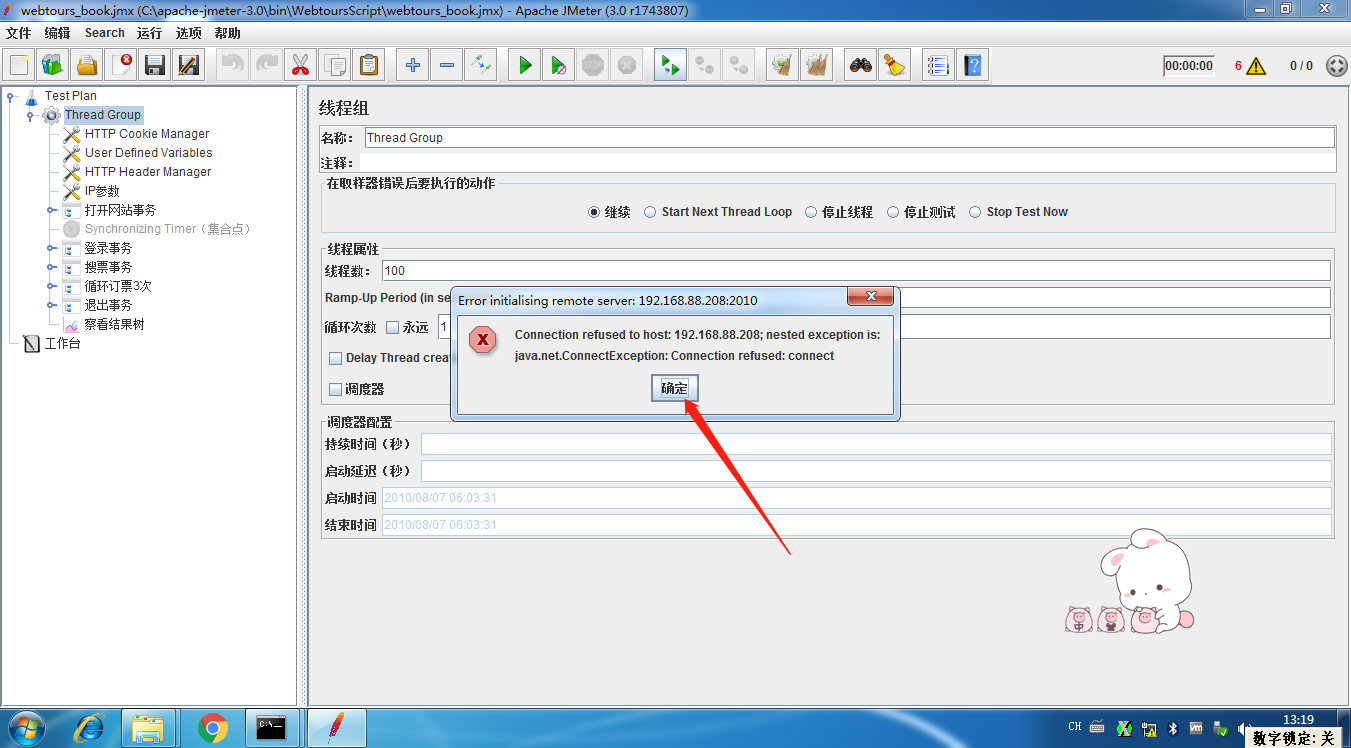Click the Remote Start All icon
This screenshot has width=1351, height=748.
(x=670, y=66)
